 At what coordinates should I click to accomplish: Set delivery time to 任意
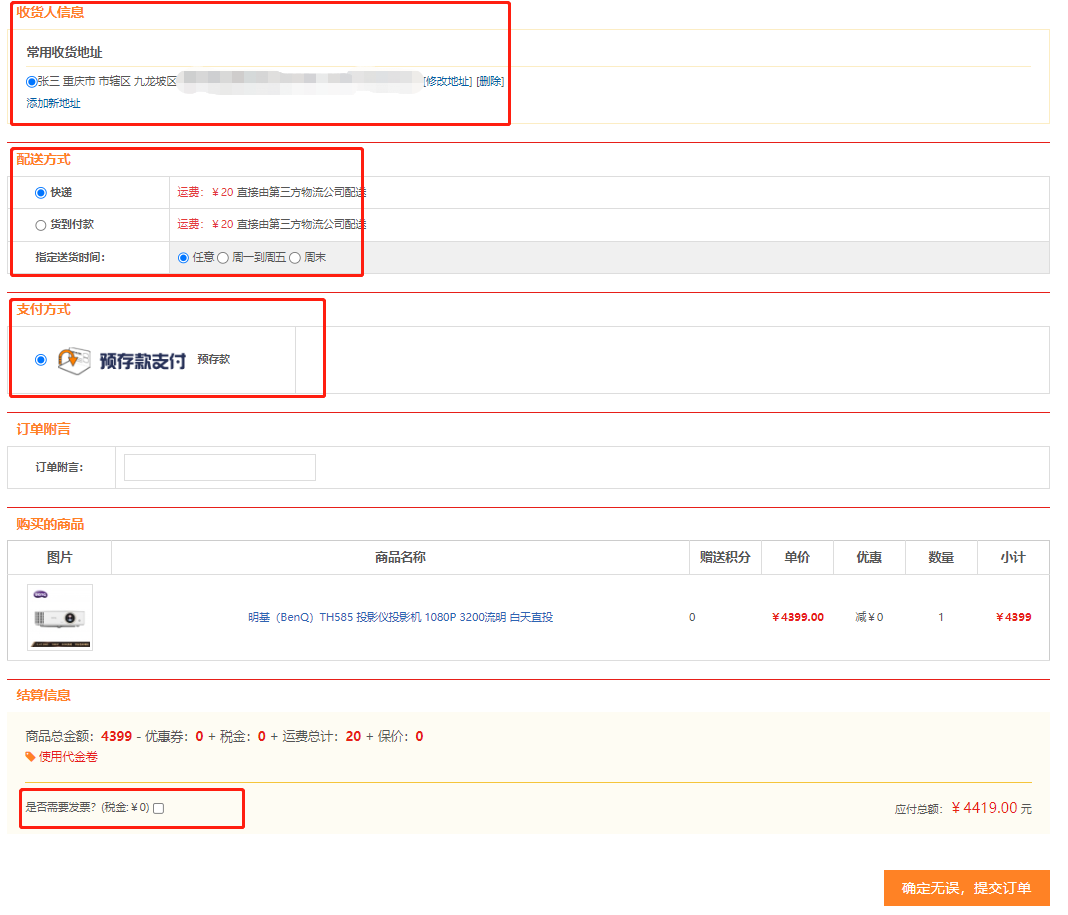(183, 258)
